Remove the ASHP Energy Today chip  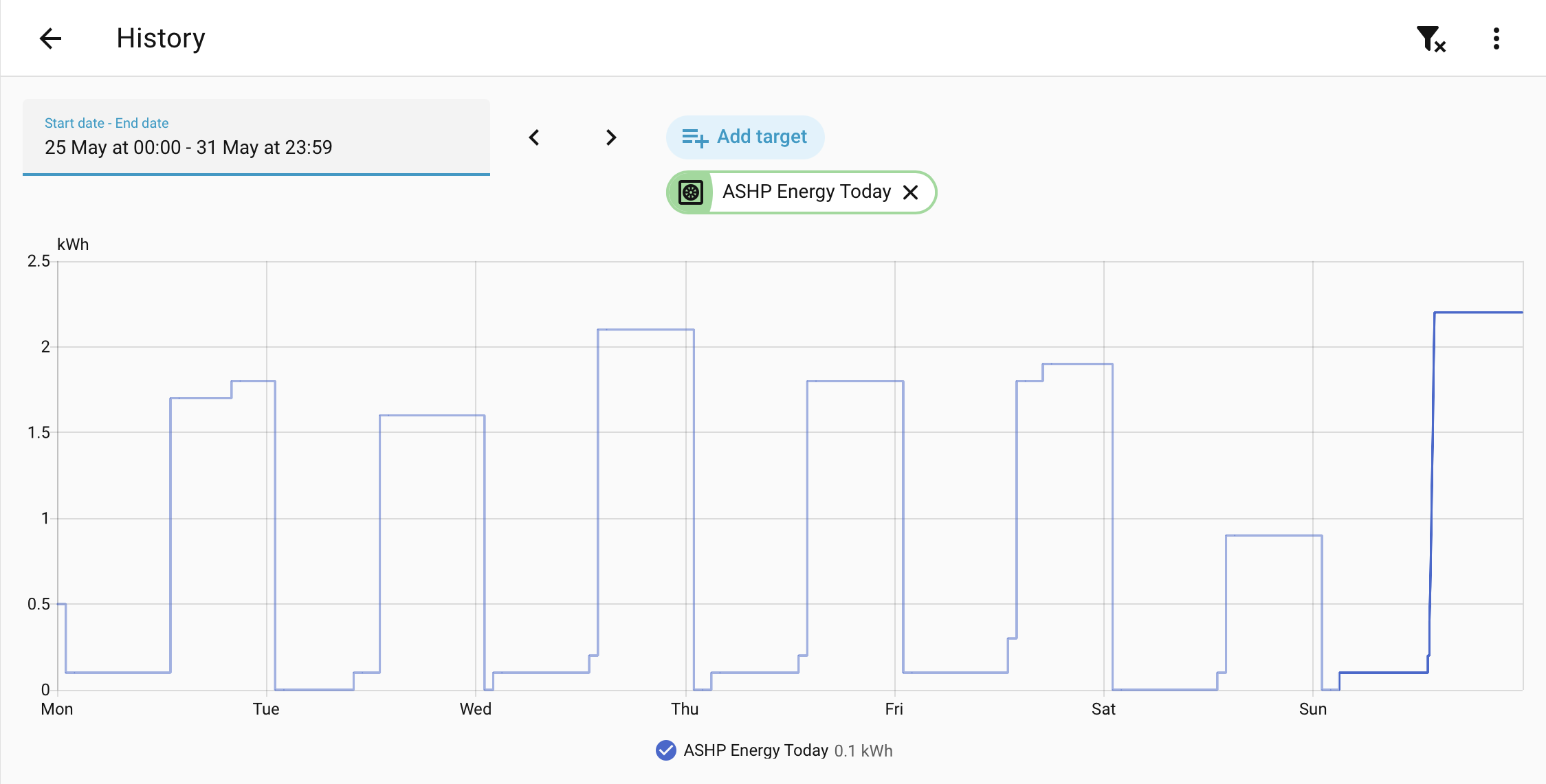click(911, 192)
